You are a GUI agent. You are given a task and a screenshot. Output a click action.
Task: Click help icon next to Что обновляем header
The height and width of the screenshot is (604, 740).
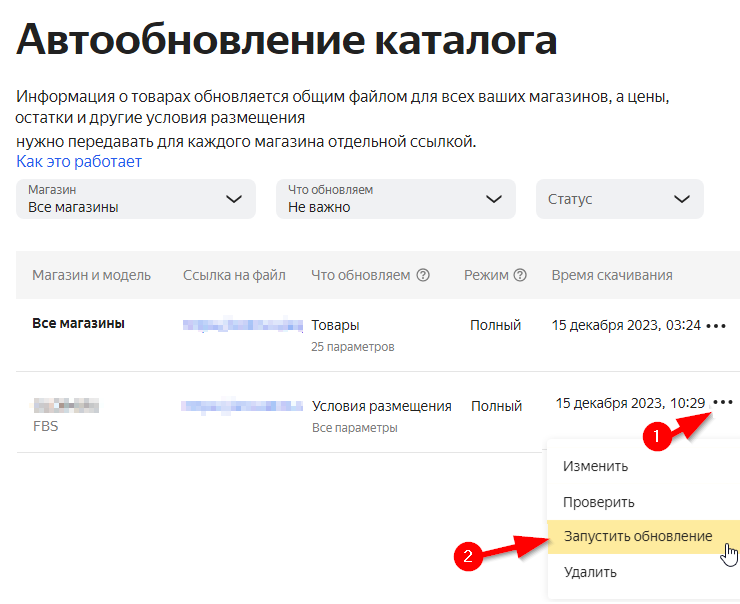423,275
